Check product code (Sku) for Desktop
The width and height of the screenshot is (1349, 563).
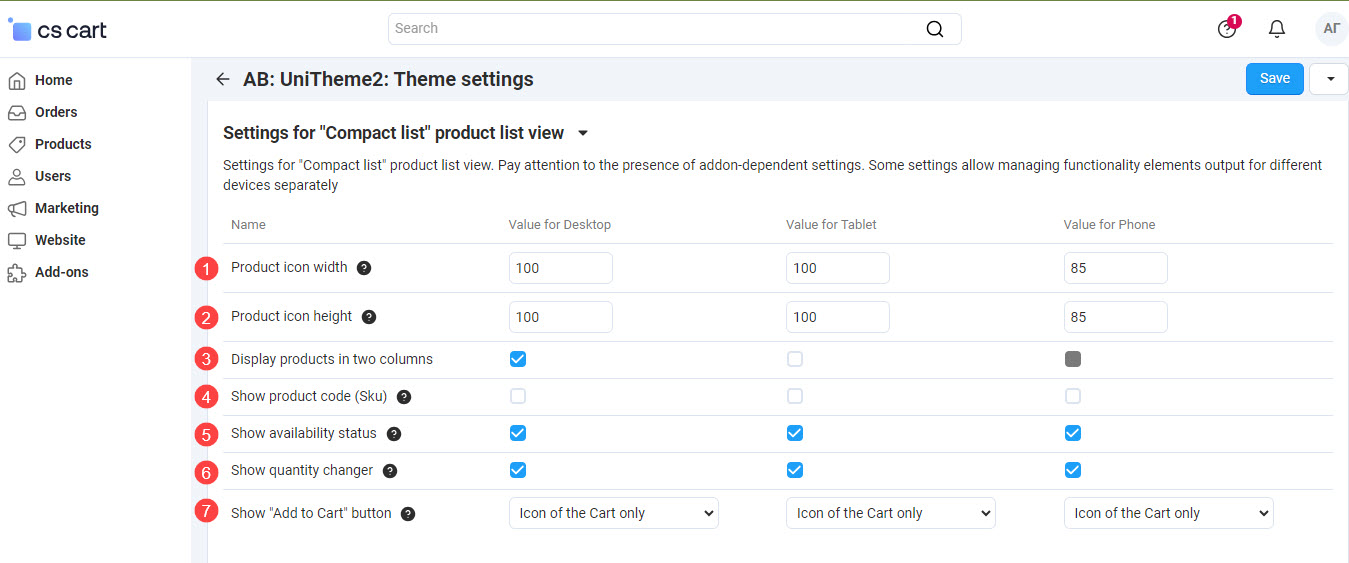[x=518, y=396]
